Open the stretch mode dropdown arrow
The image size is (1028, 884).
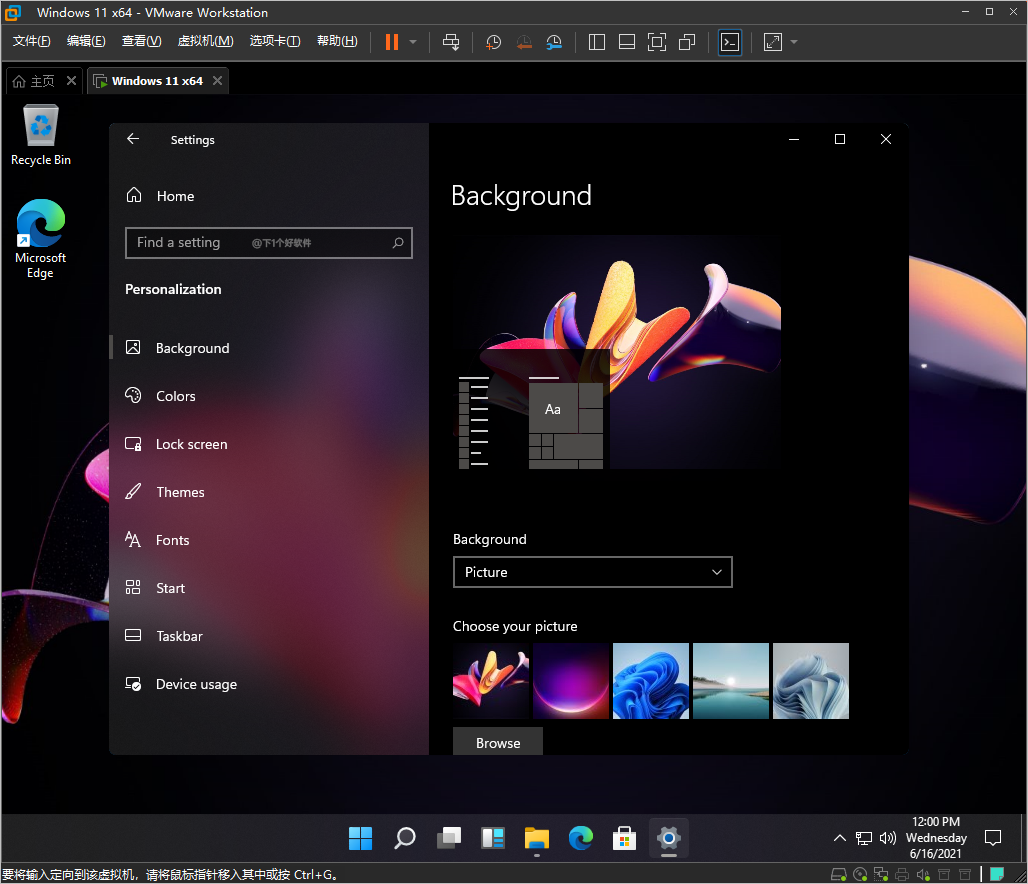[792, 42]
